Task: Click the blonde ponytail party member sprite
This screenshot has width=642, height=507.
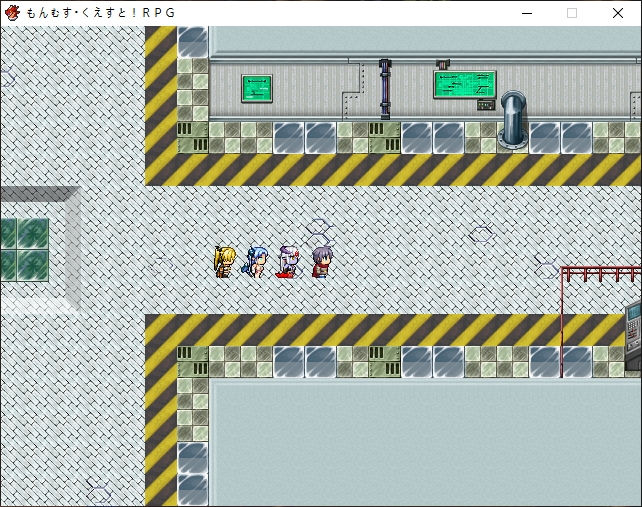Action: 224,262
